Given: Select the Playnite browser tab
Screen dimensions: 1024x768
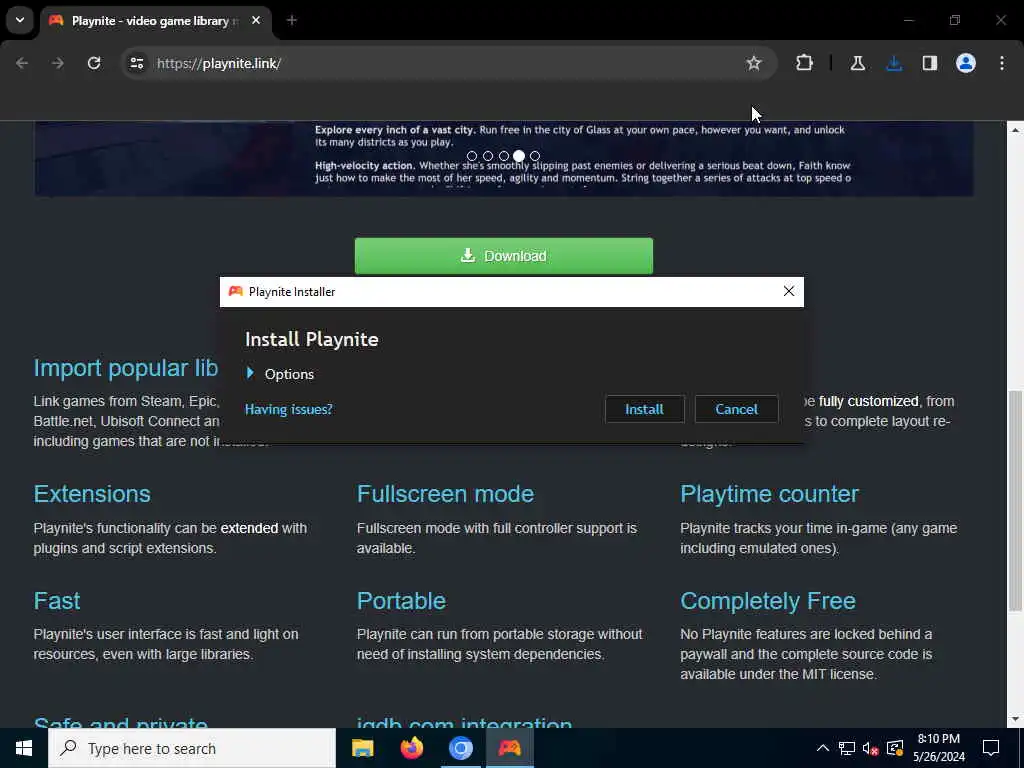Looking at the screenshot, I should pos(155,21).
